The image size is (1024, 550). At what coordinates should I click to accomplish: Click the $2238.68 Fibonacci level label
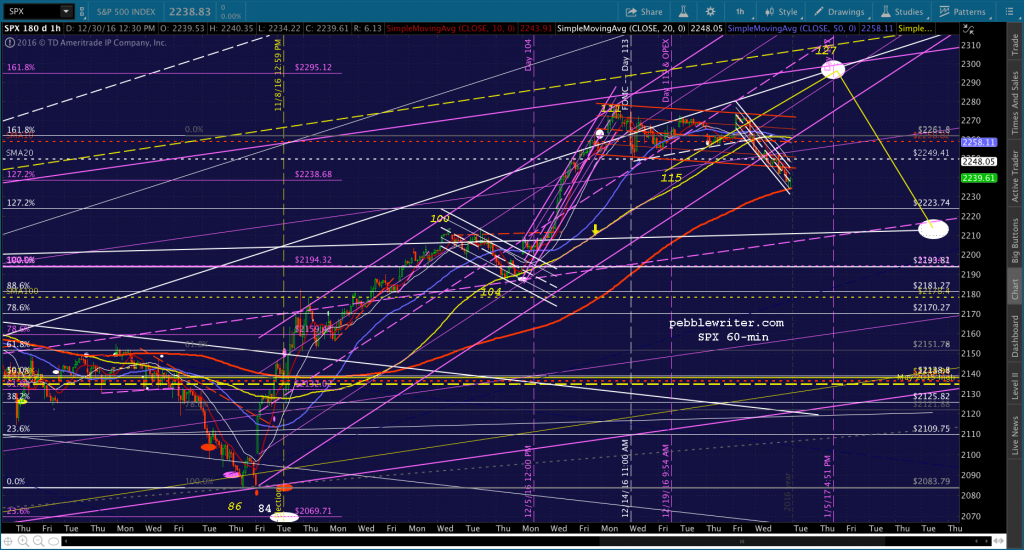313,174
